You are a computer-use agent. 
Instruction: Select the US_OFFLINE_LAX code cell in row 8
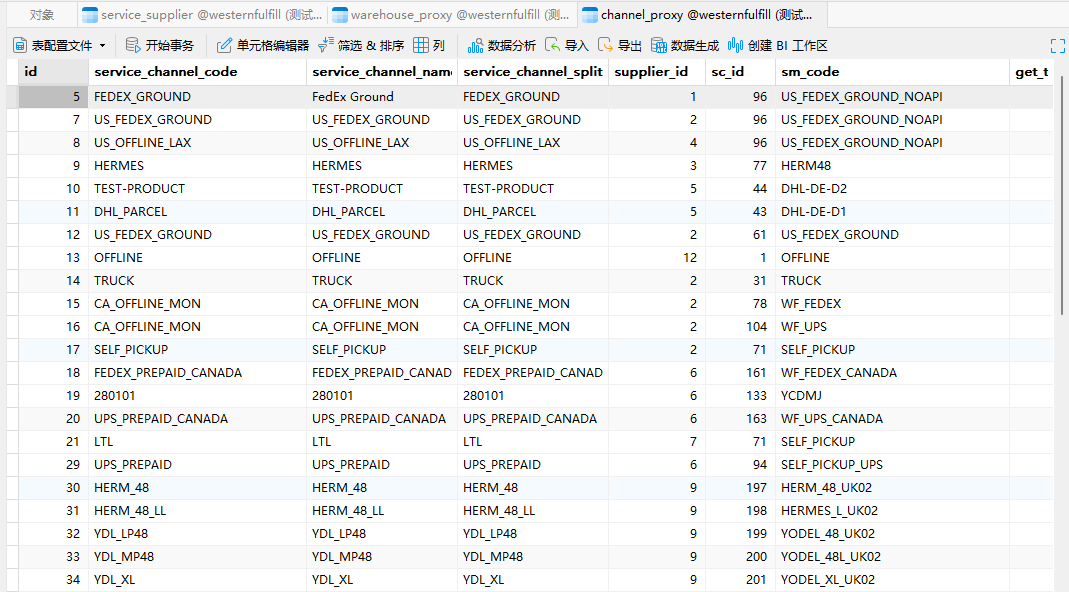(x=197, y=143)
